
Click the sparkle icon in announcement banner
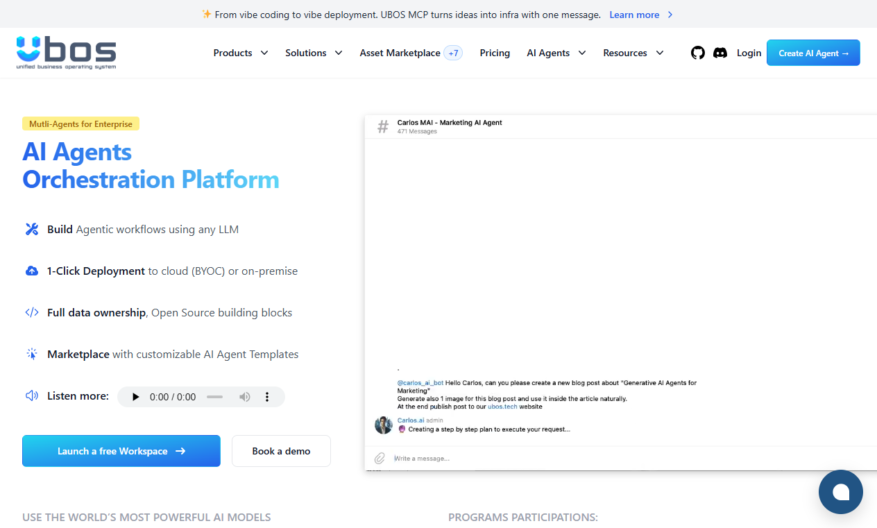[206, 14]
